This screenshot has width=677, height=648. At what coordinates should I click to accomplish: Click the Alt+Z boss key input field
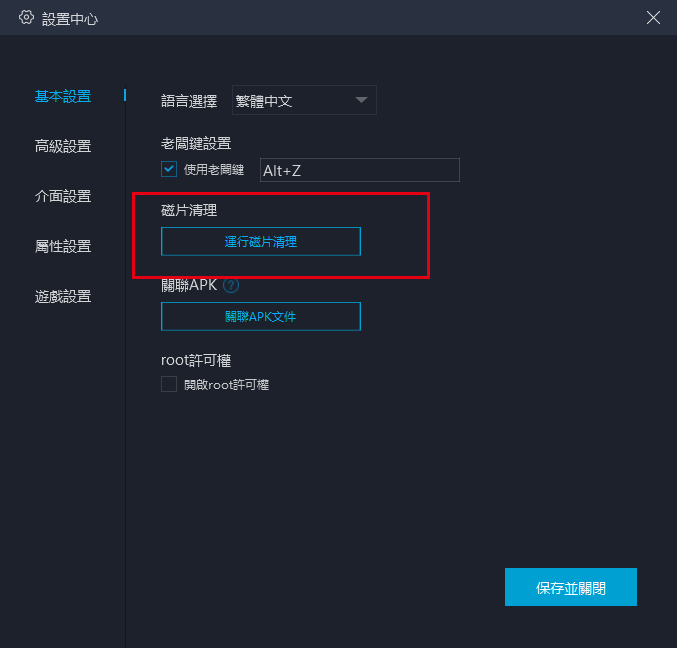point(360,170)
